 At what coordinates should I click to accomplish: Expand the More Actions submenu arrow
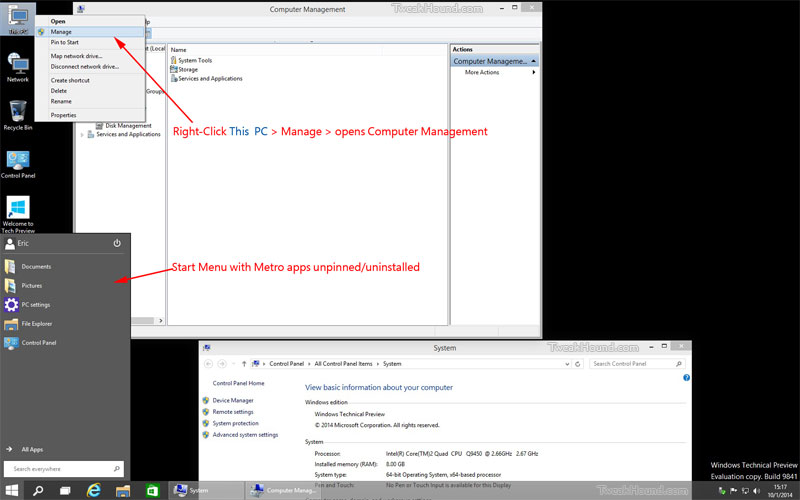pos(534,72)
